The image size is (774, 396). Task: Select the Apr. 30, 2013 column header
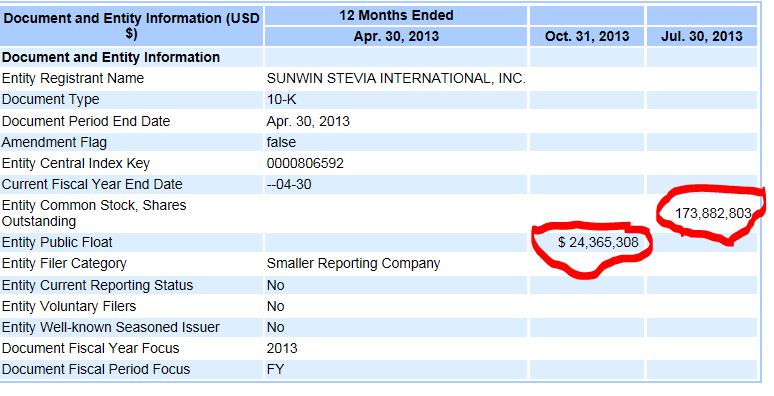[396, 37]
